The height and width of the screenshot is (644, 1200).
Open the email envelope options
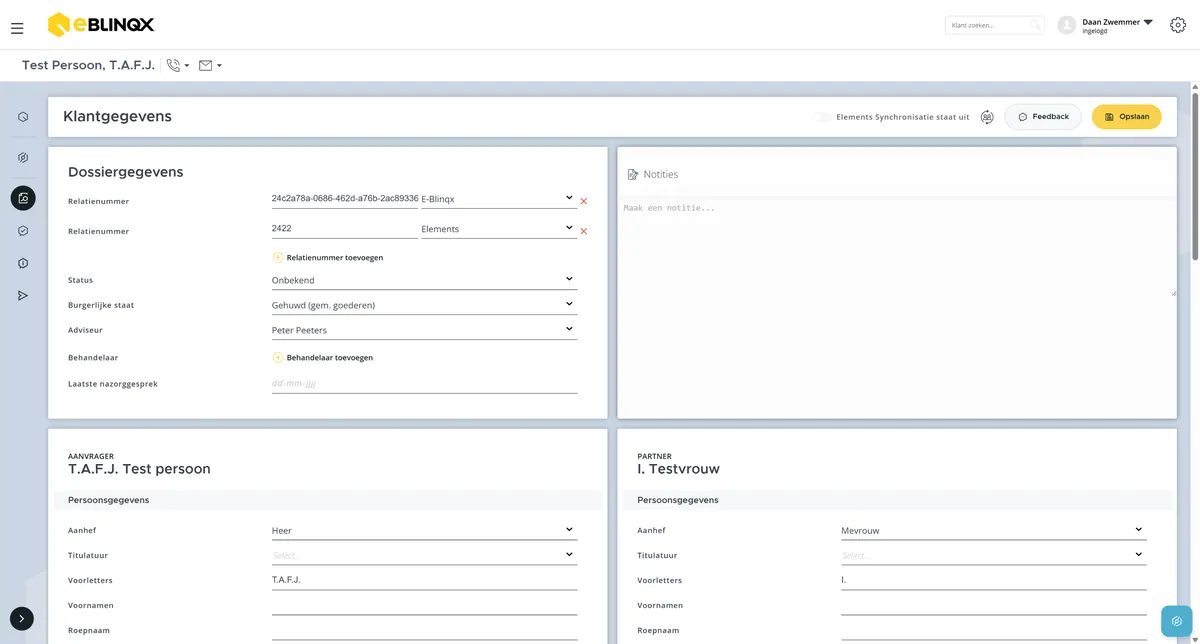[x=210, y=66]
